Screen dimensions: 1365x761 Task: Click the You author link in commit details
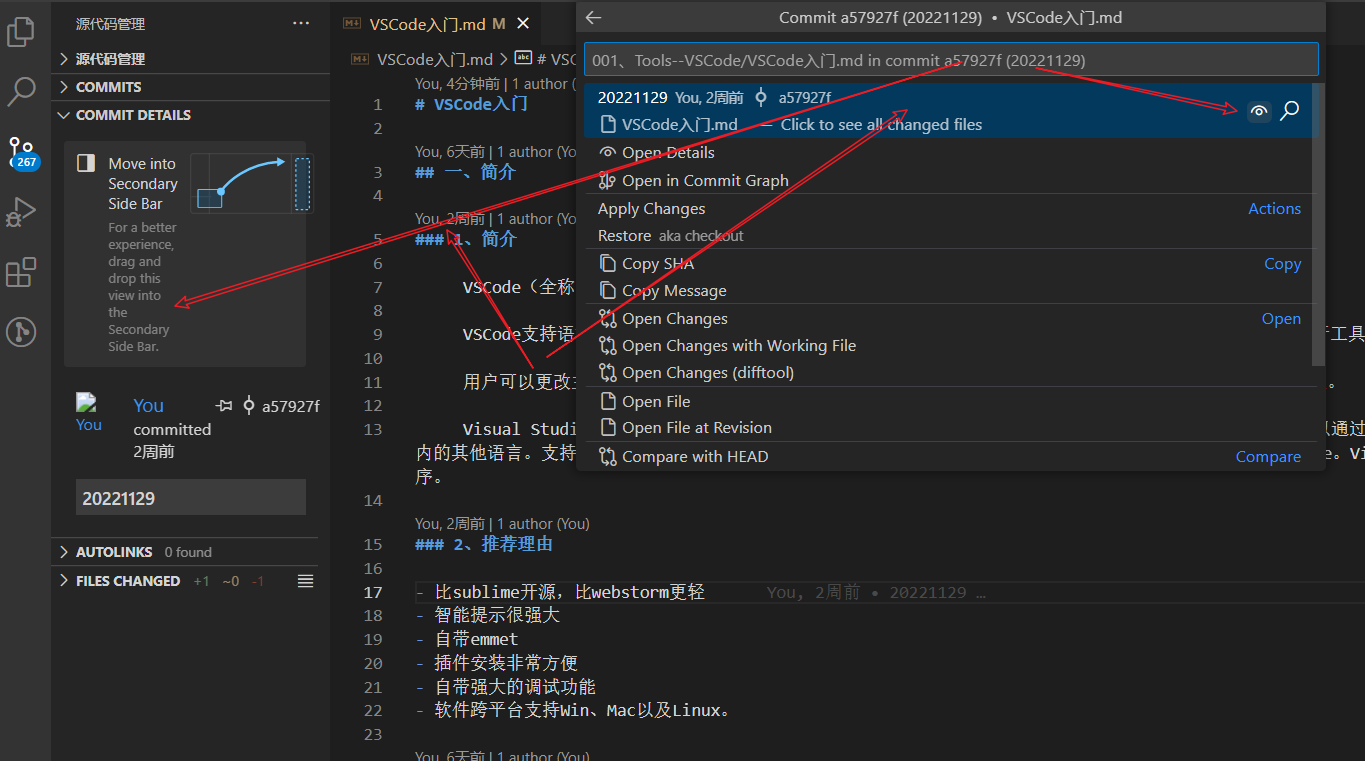(x=148, y=406)
